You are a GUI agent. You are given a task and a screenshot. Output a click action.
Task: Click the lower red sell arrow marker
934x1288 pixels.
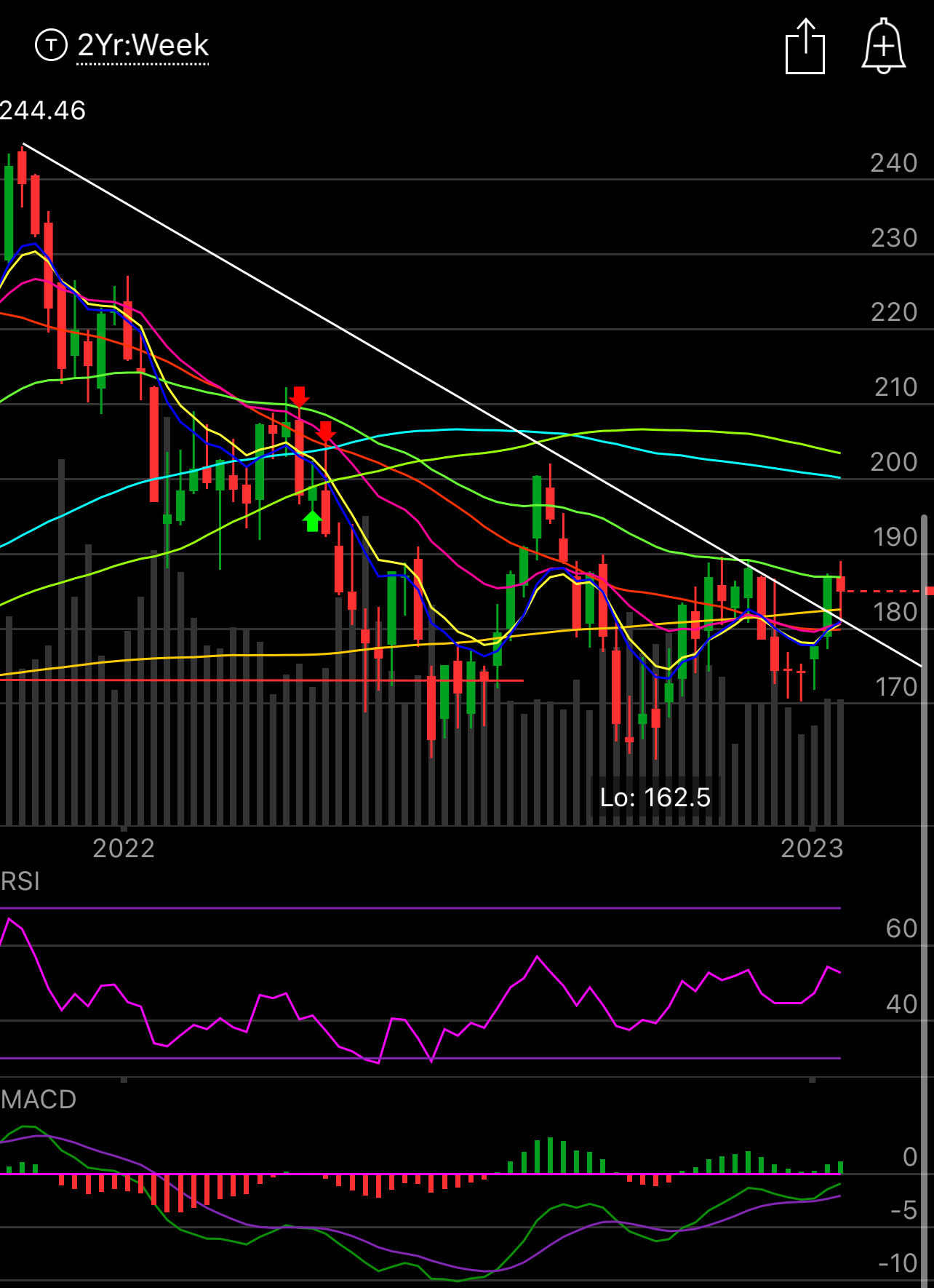point(326,432)
